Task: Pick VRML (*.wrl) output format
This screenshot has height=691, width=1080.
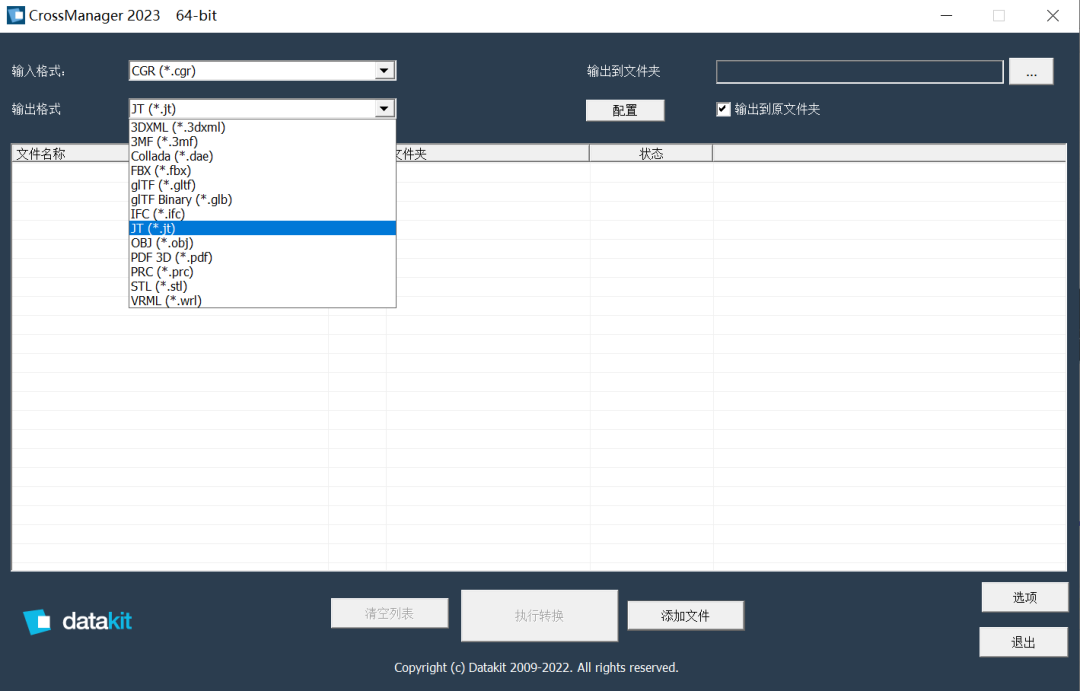Action: pyautogui.click(x=262, y=301)
